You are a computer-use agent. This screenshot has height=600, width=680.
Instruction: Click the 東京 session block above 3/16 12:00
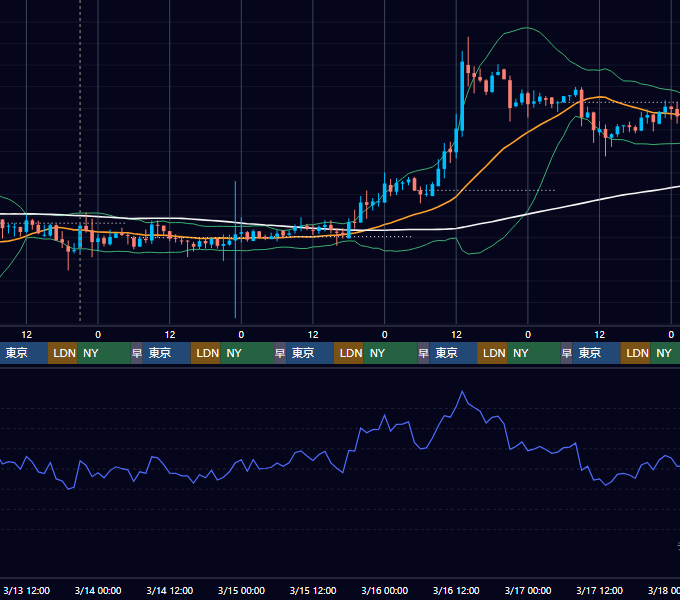453,353
